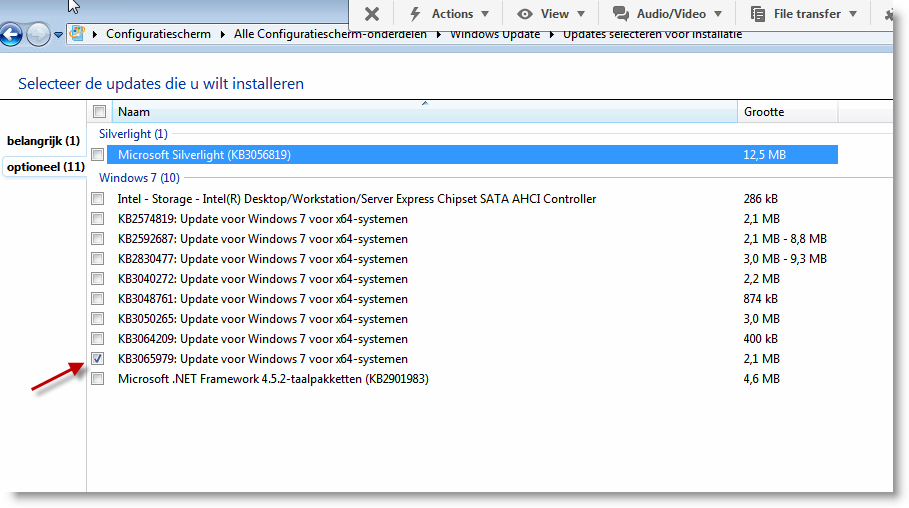Expand the File transfer dropdown arrow
This screenshot has height=508, width=909.
(853, 14)
